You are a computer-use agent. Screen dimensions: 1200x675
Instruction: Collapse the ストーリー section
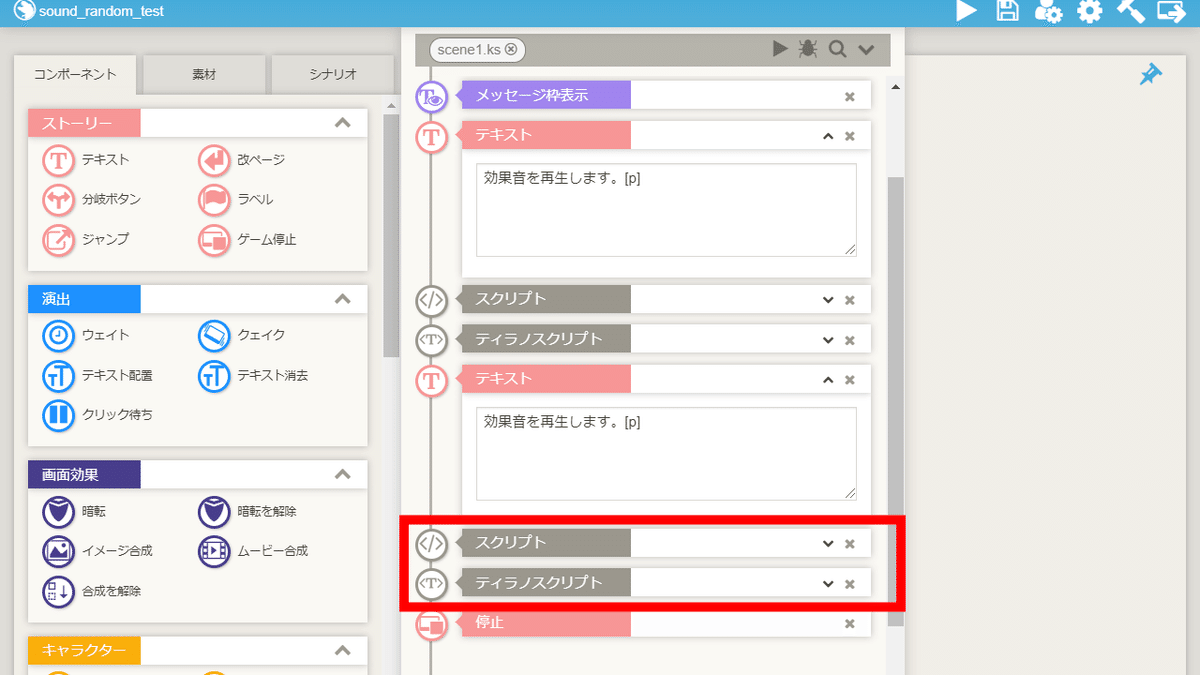tap(343, 124)
